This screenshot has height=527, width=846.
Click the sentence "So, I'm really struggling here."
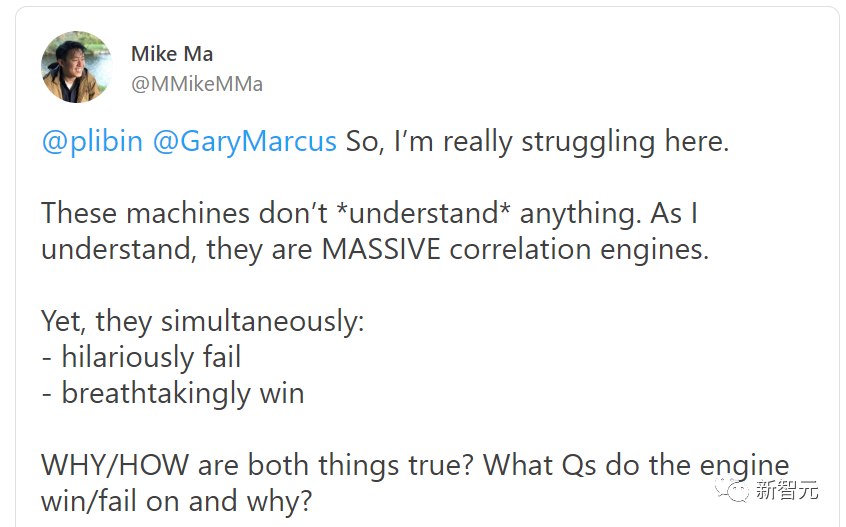(537, 141)
